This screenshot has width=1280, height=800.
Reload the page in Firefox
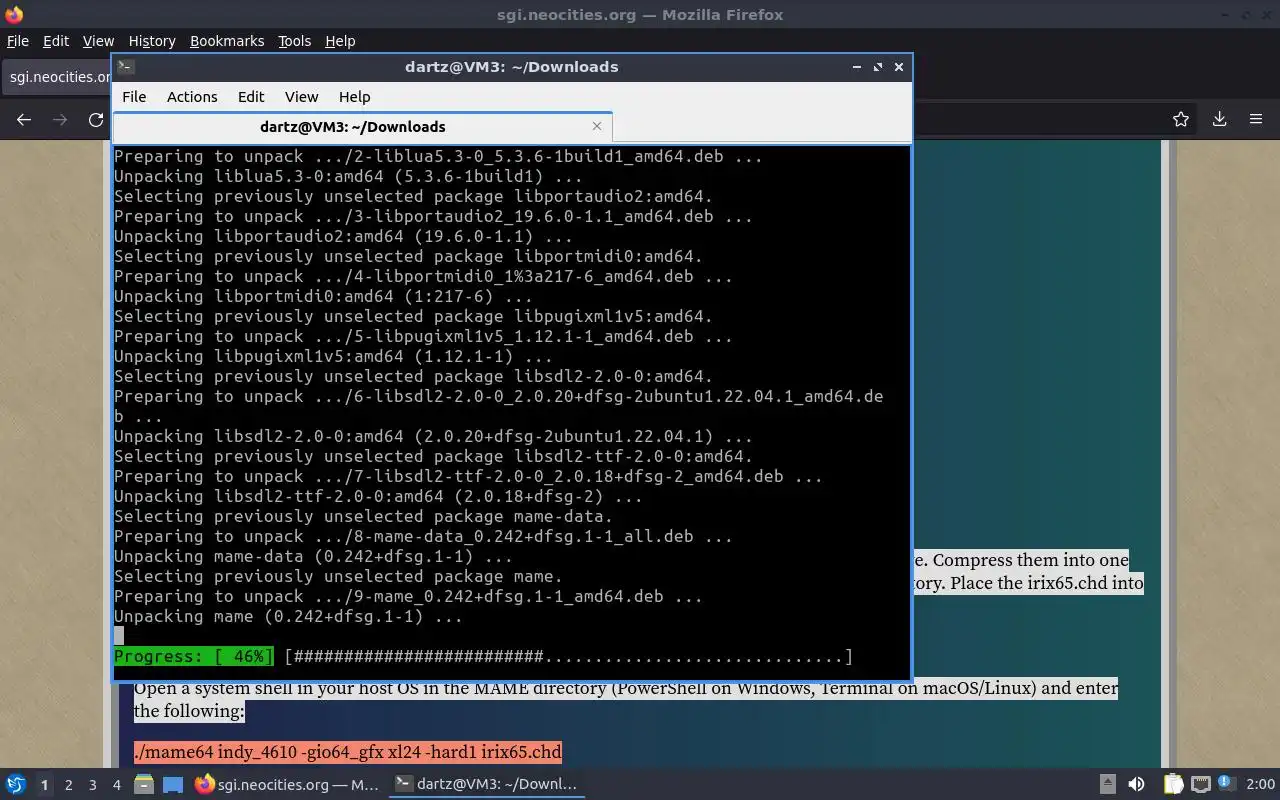click(x=96, y=119)
